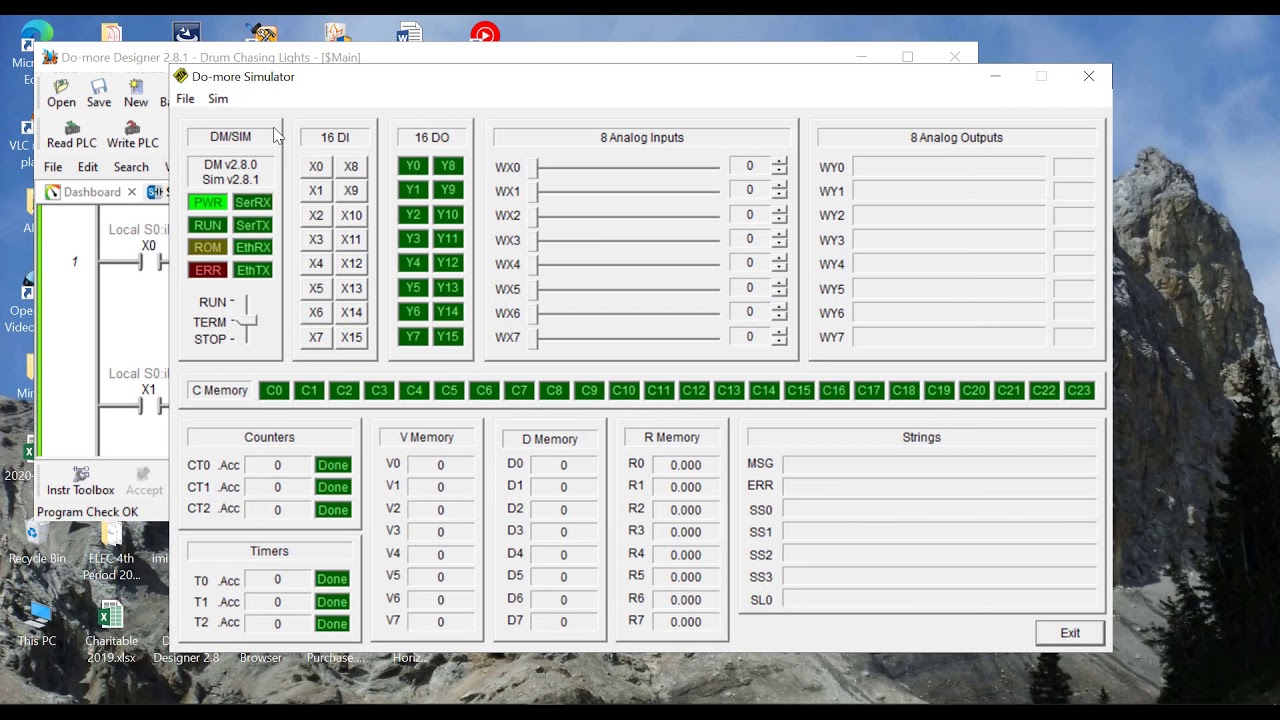Open the Designer File menu
This screenshot has height=720, width=1280.
[53, 167]
